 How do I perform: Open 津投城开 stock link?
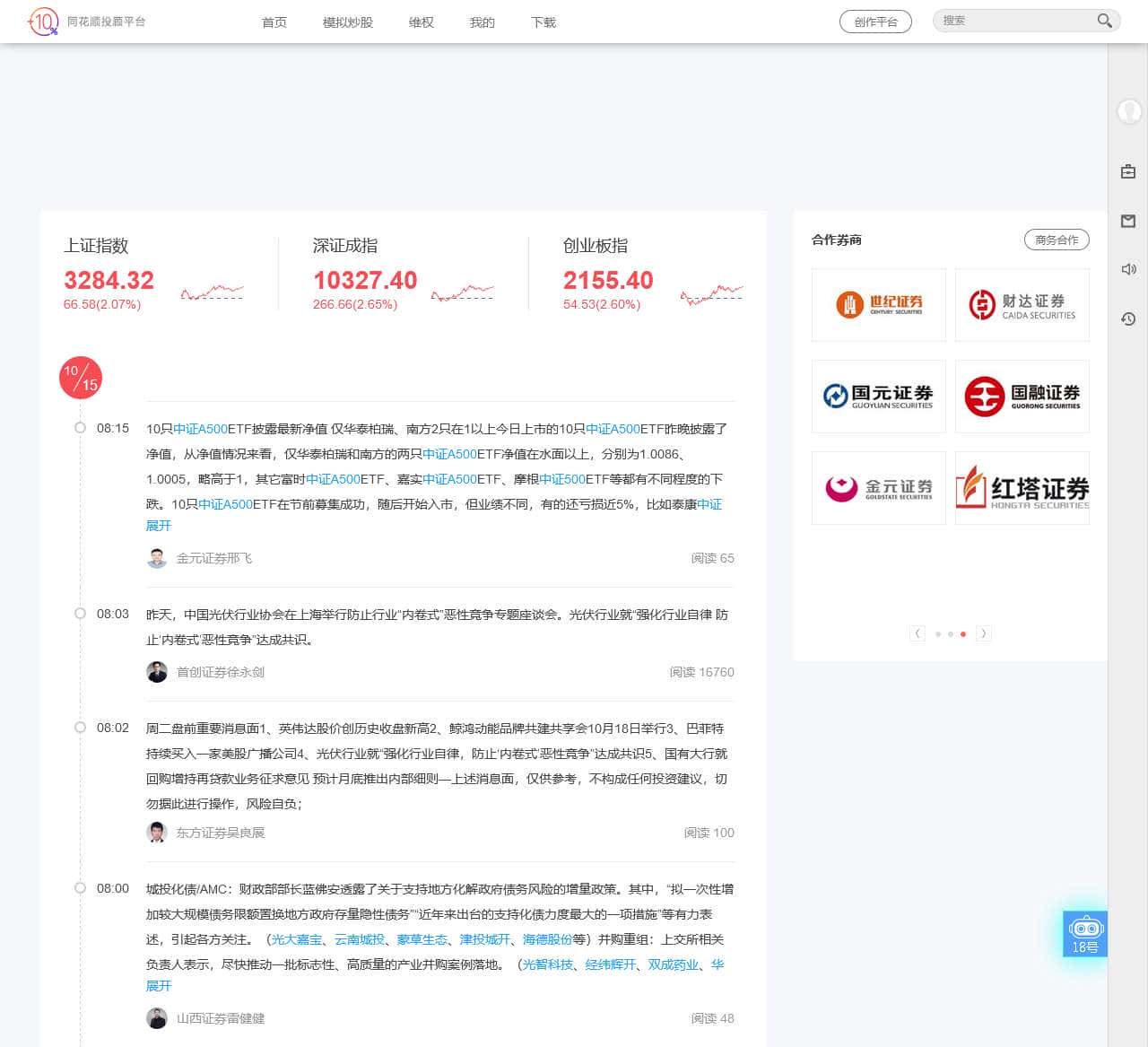[x=485, y=939]
